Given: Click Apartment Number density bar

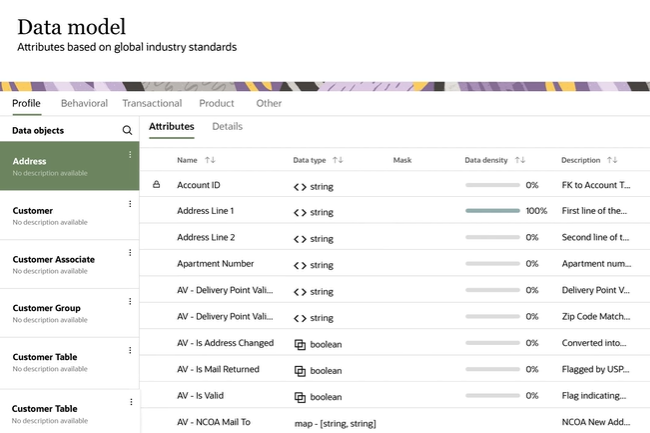Looking at the screenshot, I should pos(492,264).
